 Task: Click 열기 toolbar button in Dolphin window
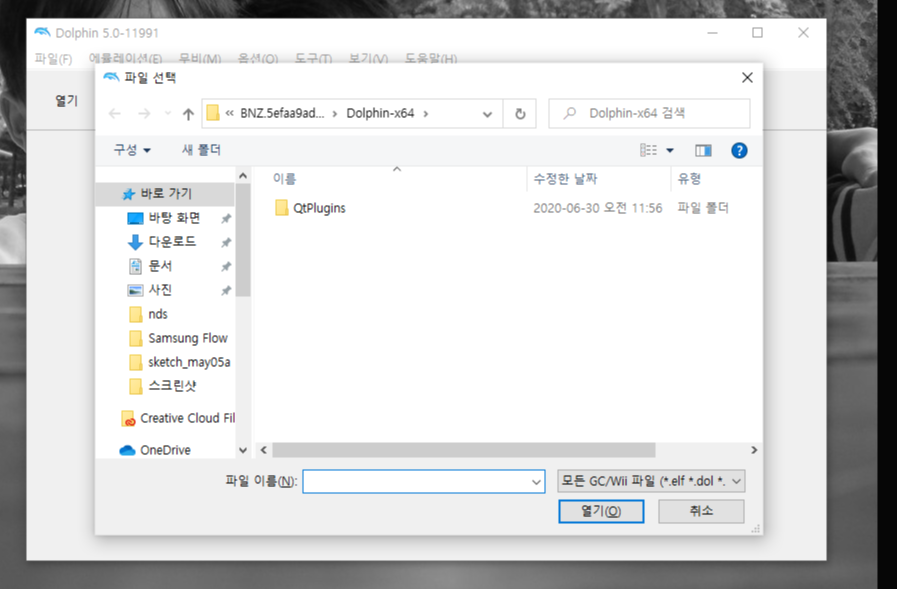(x=66, y=101)
